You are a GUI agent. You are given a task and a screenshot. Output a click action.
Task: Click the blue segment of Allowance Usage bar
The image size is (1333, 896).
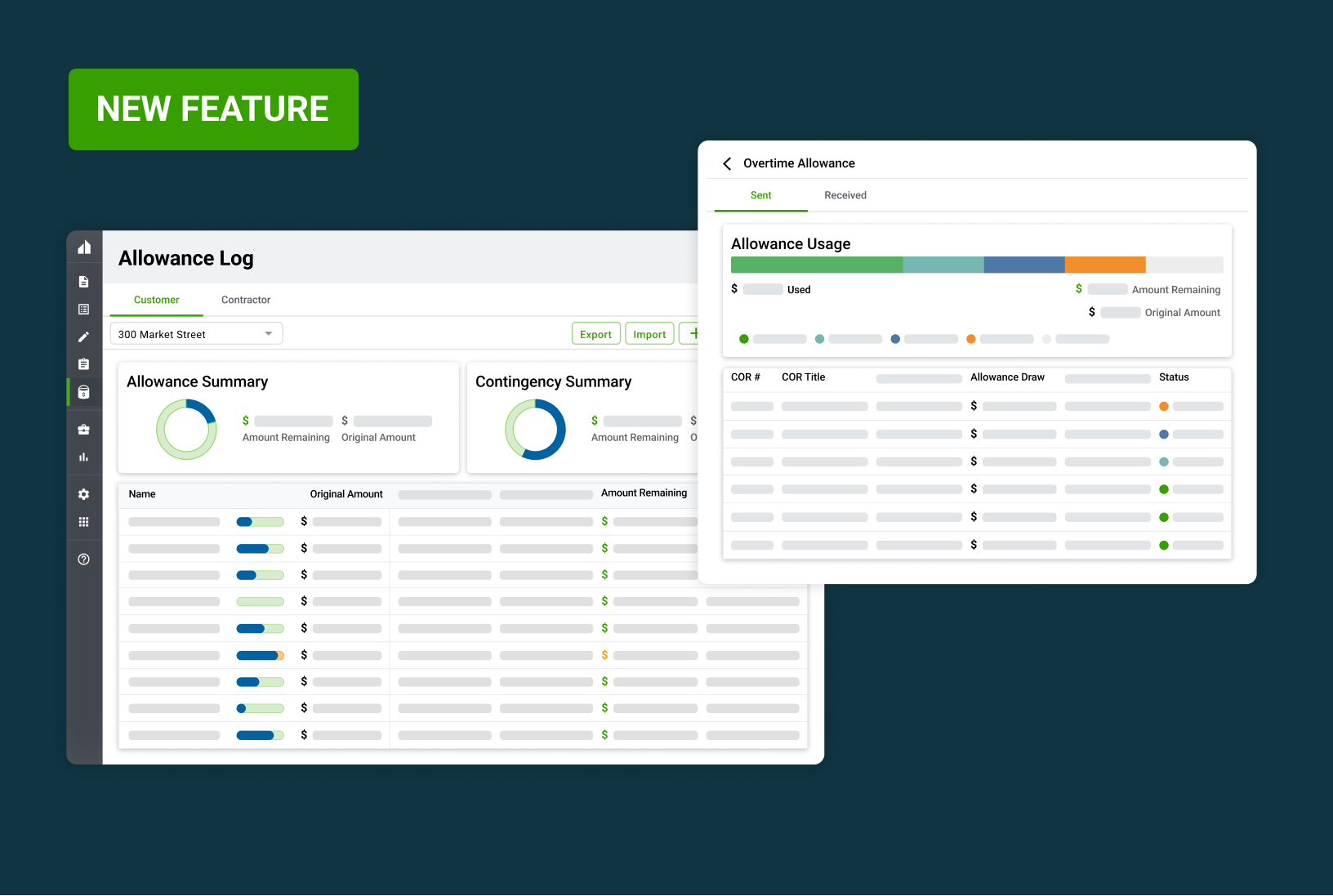click(x=1024, y=265)
